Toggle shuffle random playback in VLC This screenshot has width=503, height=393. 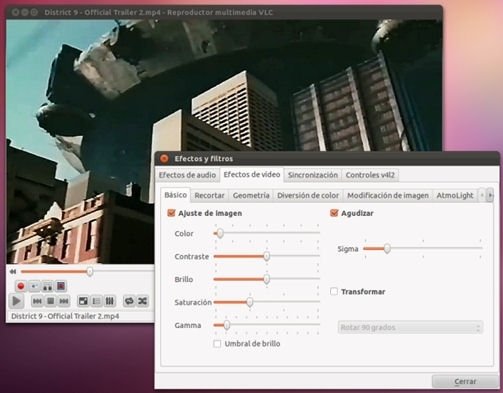click(142, 301)
